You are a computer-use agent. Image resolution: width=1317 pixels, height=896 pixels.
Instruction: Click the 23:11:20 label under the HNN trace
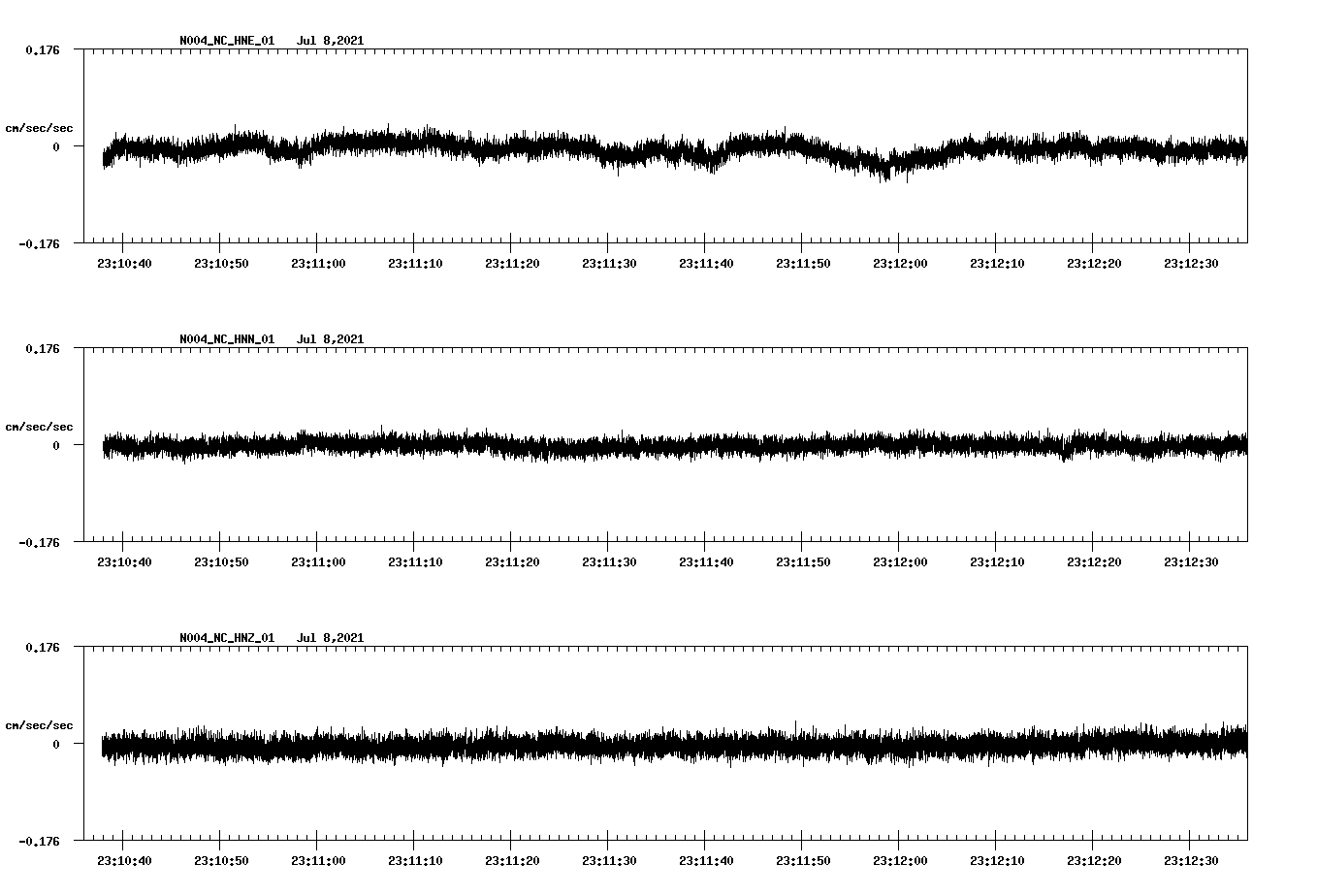click(512, 560)
